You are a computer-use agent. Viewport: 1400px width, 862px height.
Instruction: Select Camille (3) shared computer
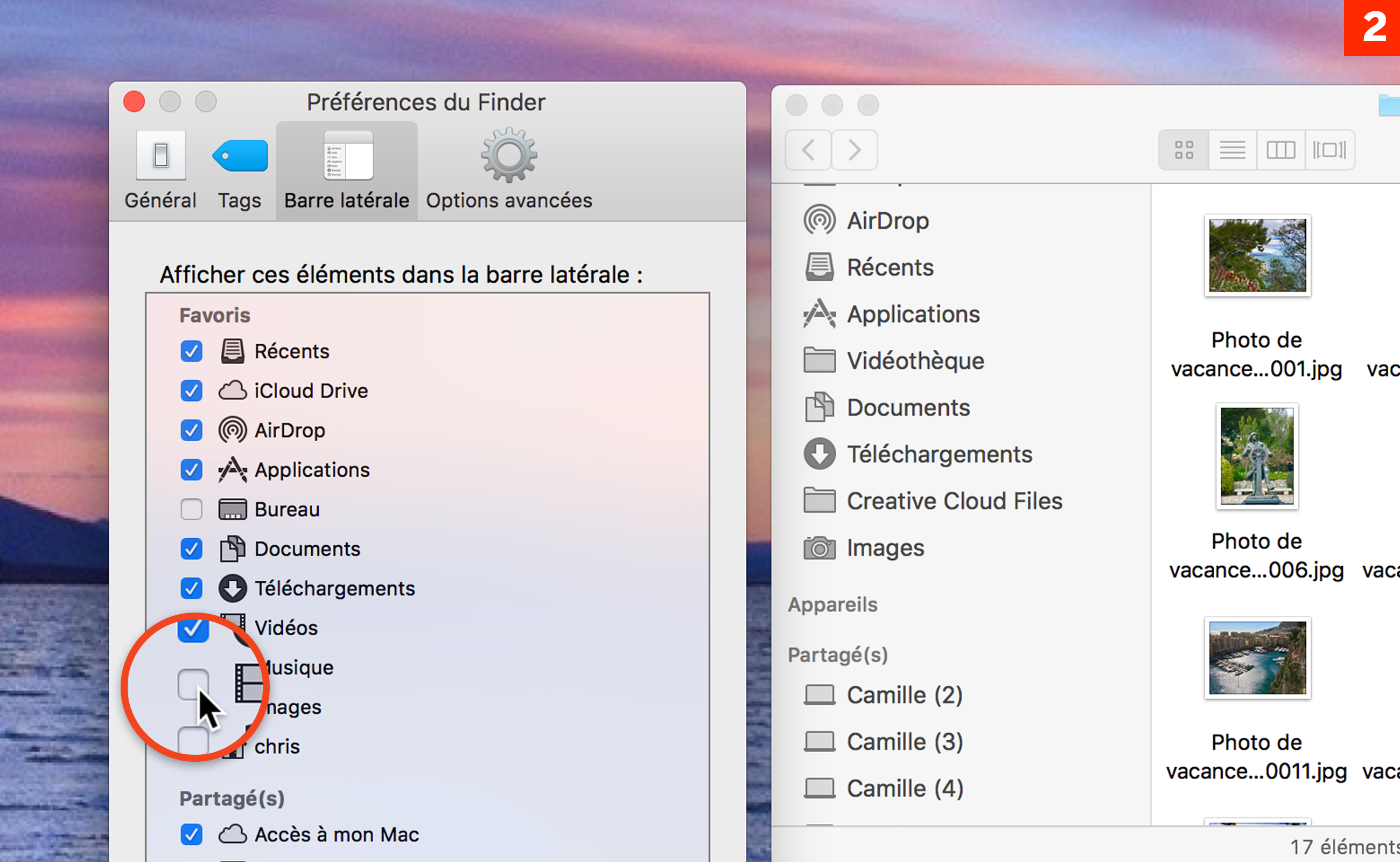(904, 742)
